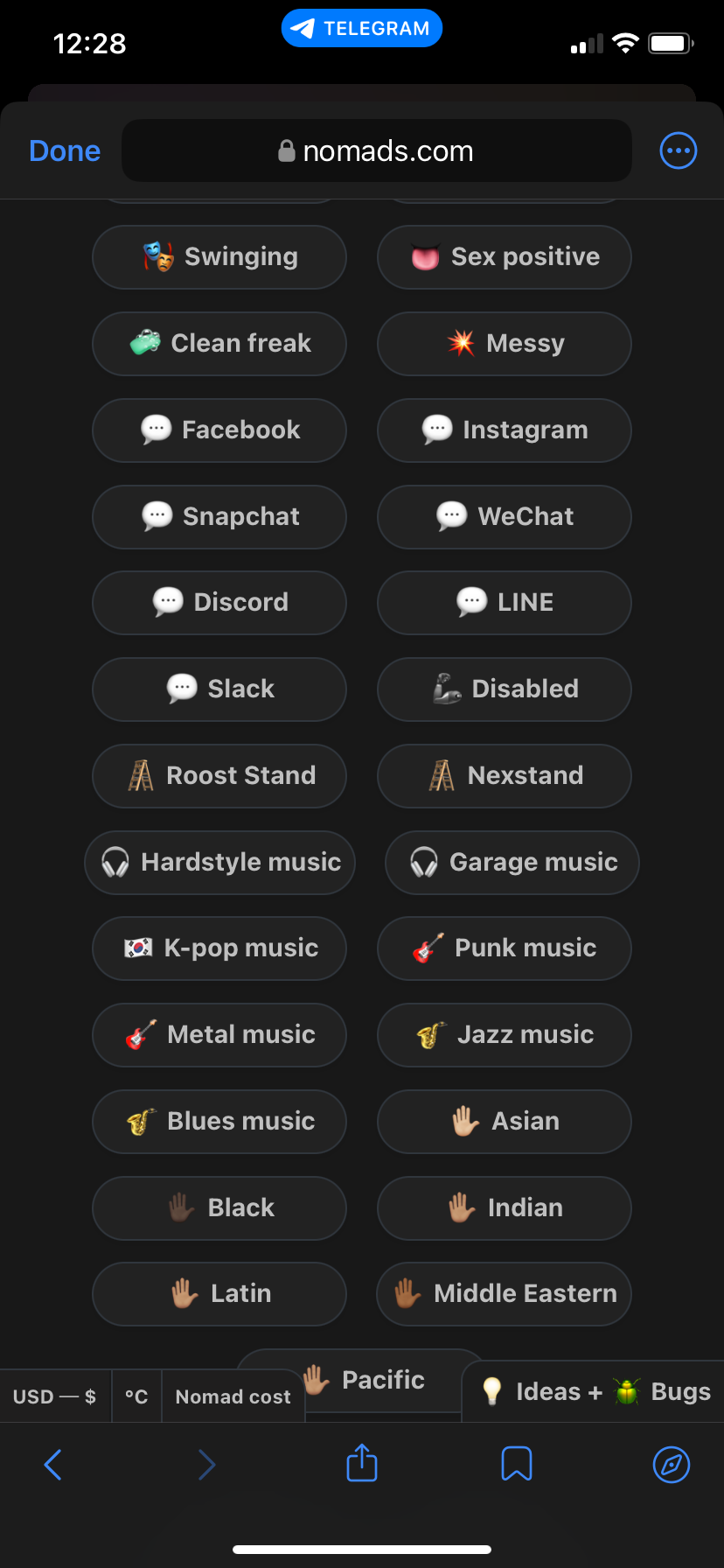Screen dimensions: 724x1568
Task: Tap the Telegram return pill
Action: point(361,28)
